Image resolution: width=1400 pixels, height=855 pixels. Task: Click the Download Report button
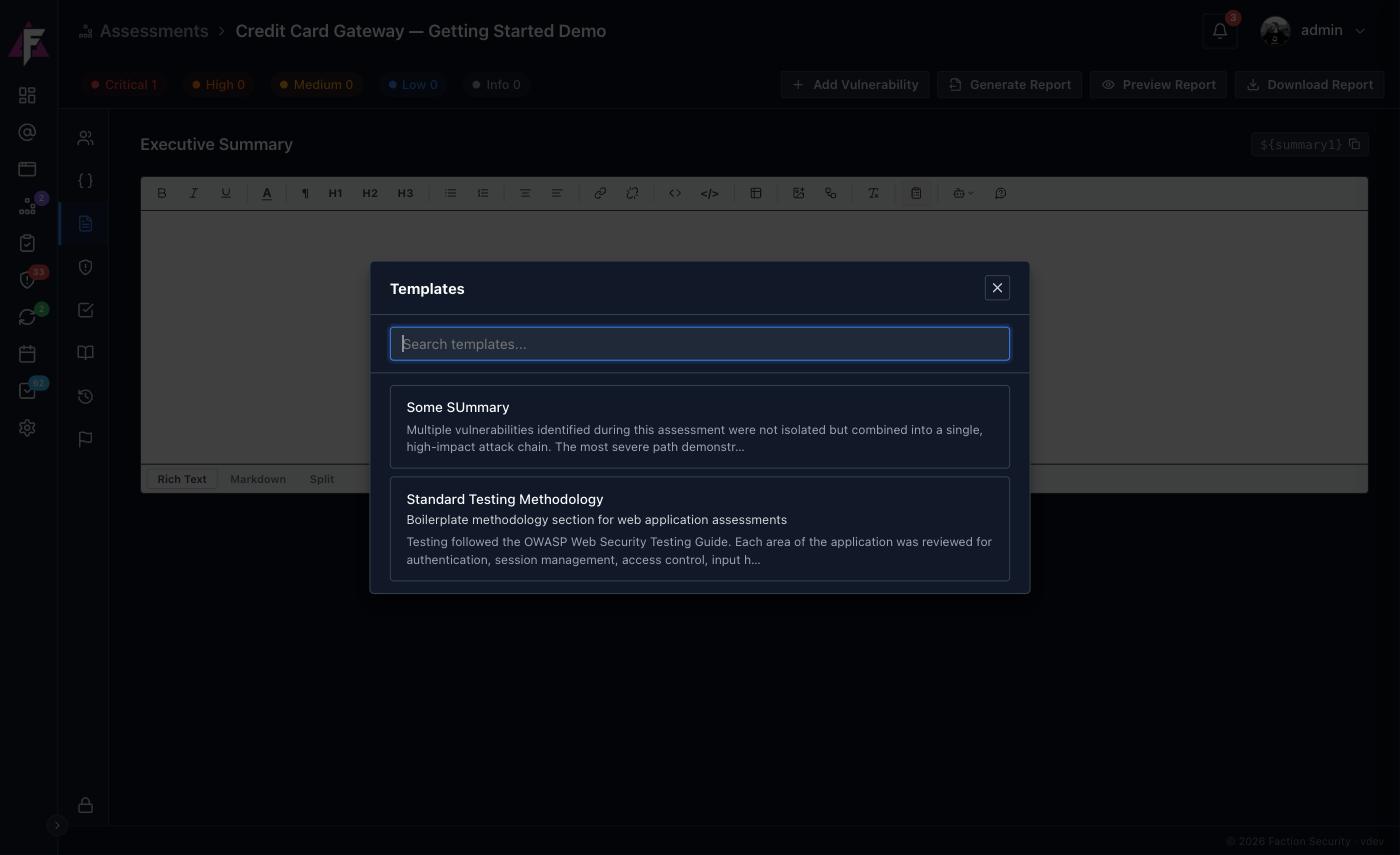pyautogui.click(x=1309, y=85)
